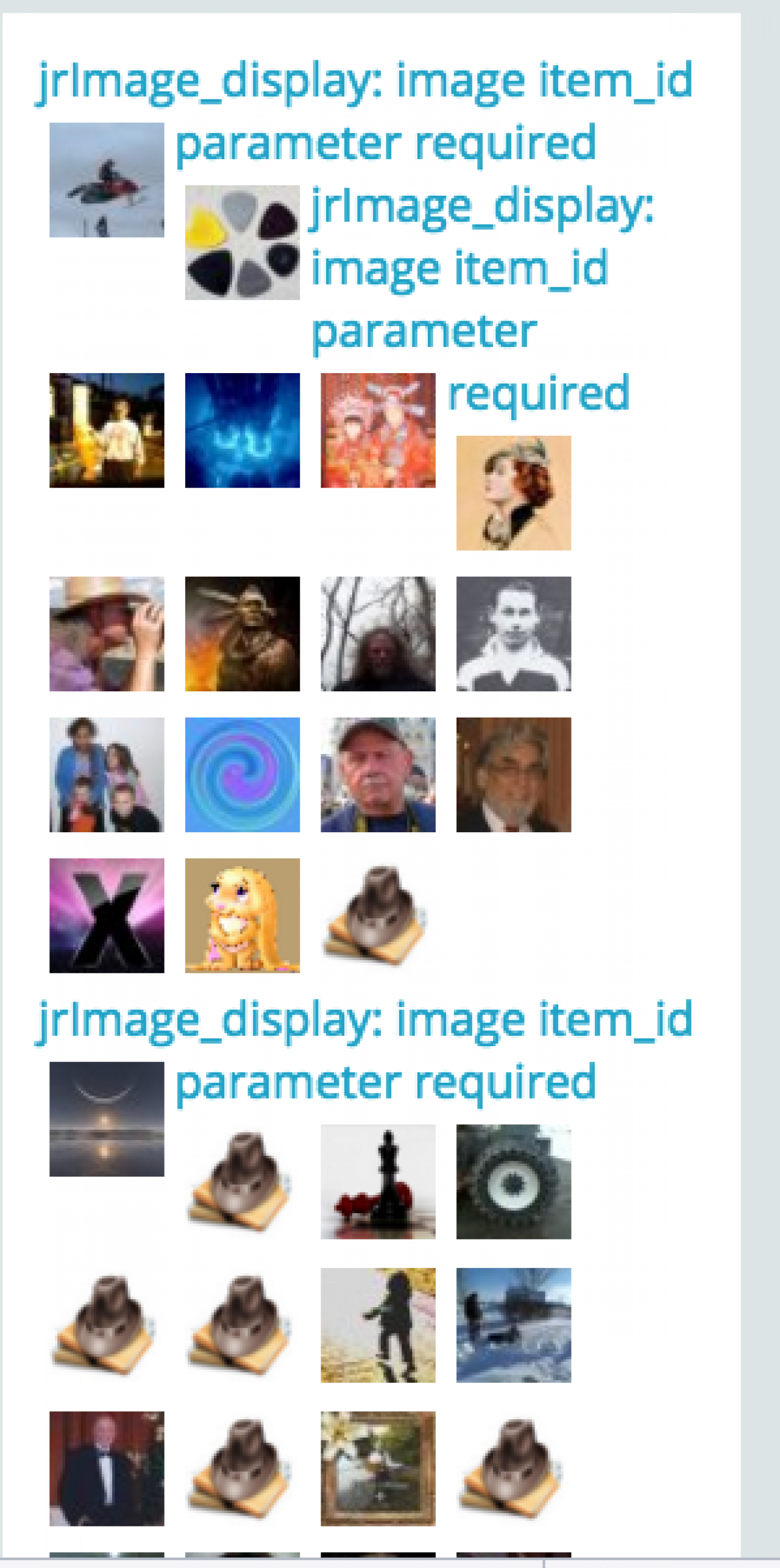Viewport: 780px width, 1568px height.
Task: Select the framed painting with flower avatar
Action: 378,1469
